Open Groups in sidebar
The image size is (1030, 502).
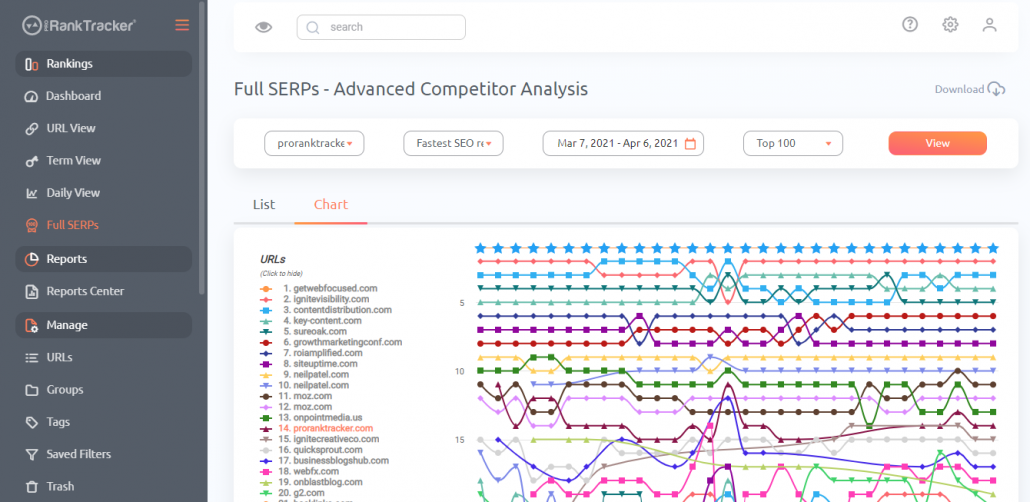tap(65, 390)
